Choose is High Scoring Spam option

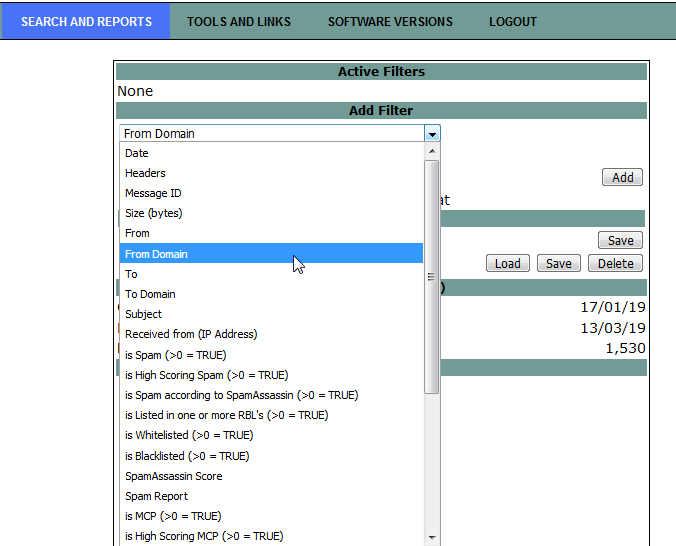point(272,375)
